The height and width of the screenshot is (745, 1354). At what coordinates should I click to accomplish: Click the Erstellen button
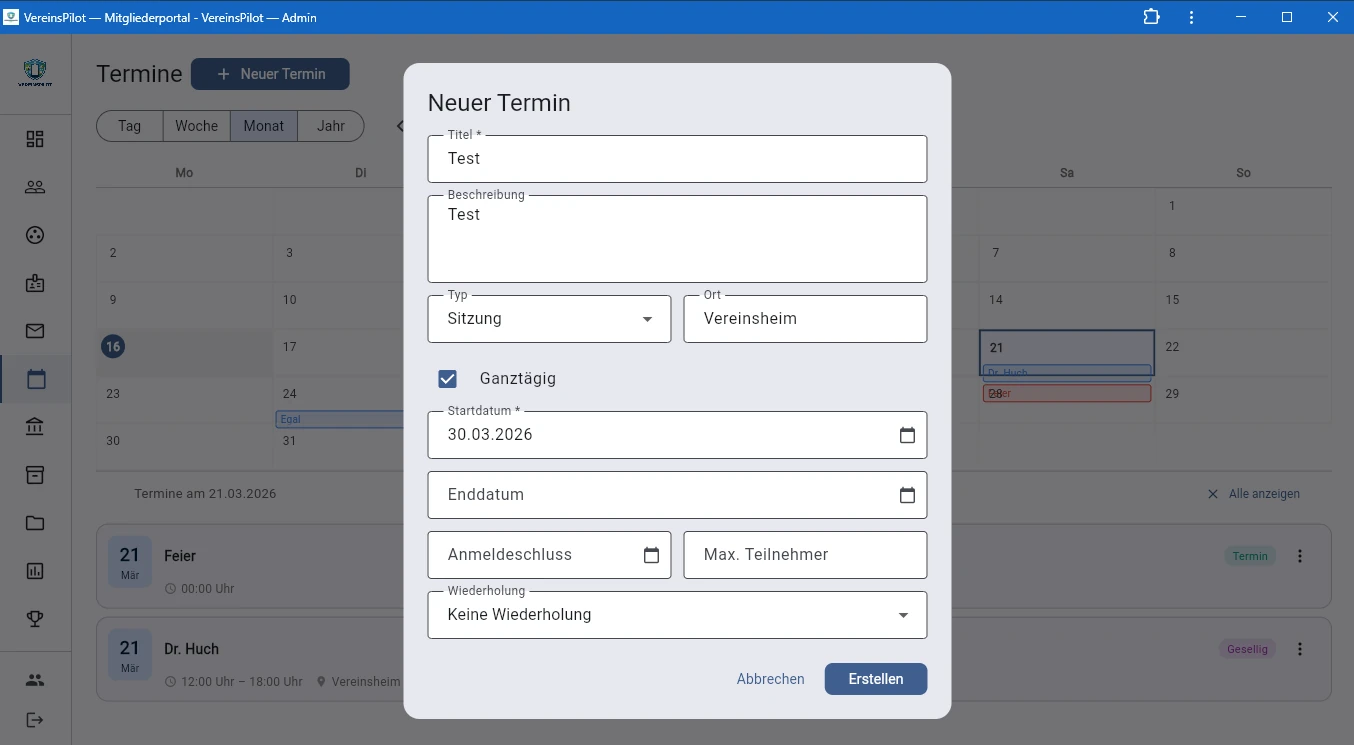click(x=875, y=678)
